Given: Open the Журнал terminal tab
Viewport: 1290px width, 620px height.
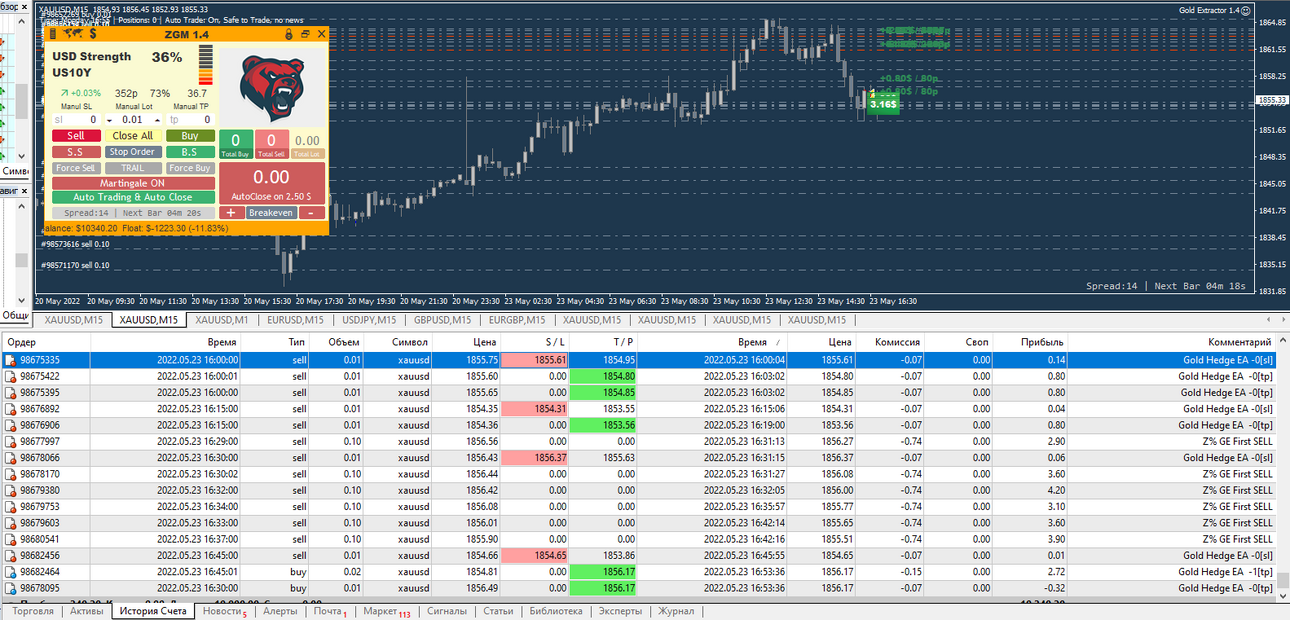Looking at the screenshot, I should 676,611.
